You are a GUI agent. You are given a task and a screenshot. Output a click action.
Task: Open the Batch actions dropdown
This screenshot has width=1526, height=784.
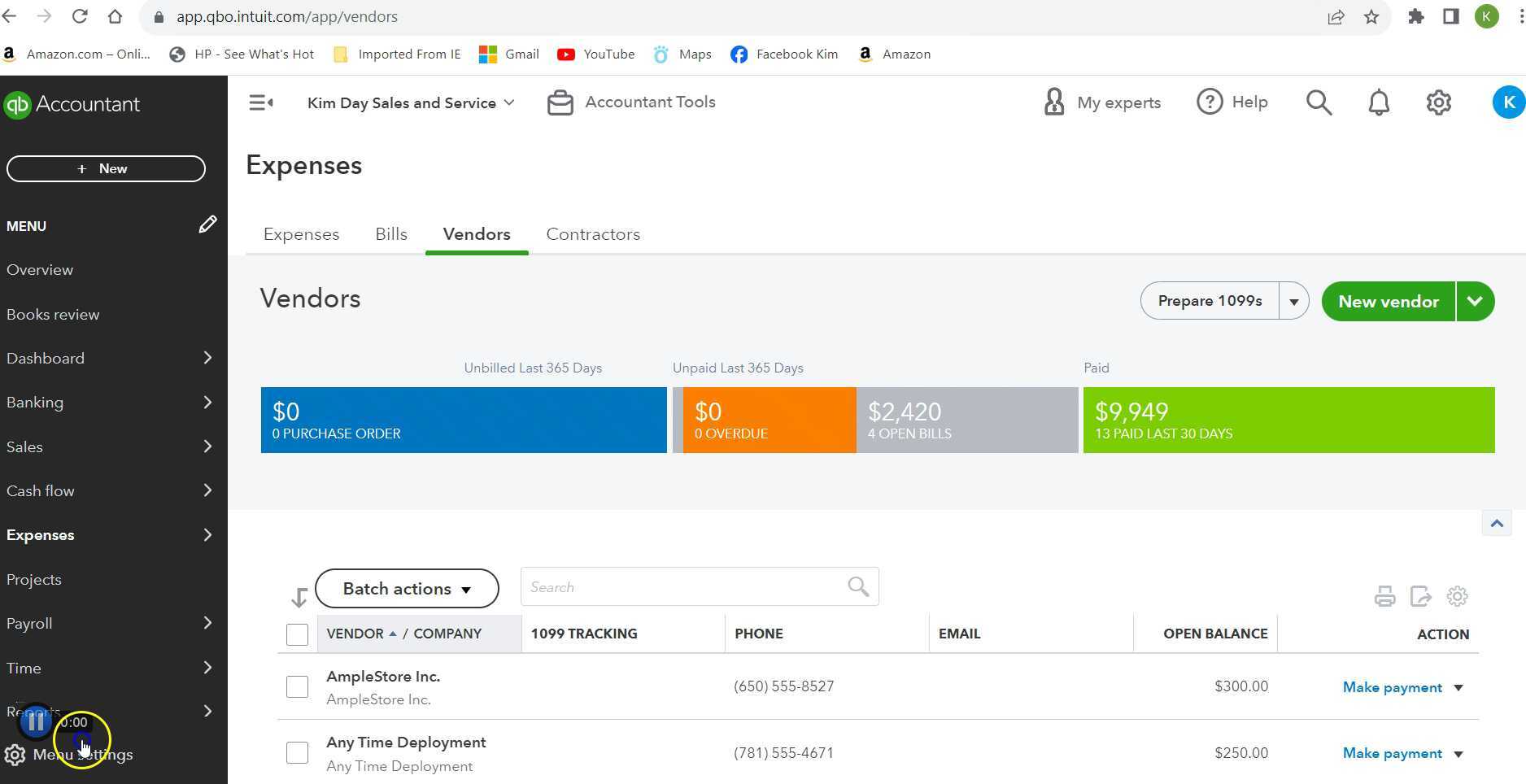[x=406, y=589]
